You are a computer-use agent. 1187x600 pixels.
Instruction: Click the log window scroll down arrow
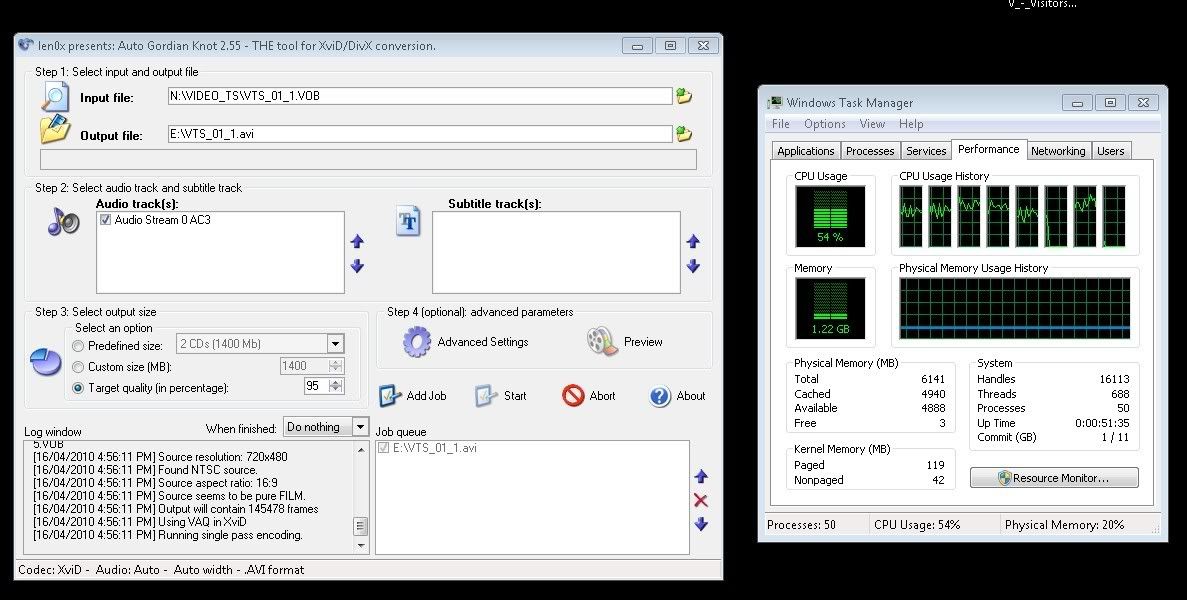[361, 546]
